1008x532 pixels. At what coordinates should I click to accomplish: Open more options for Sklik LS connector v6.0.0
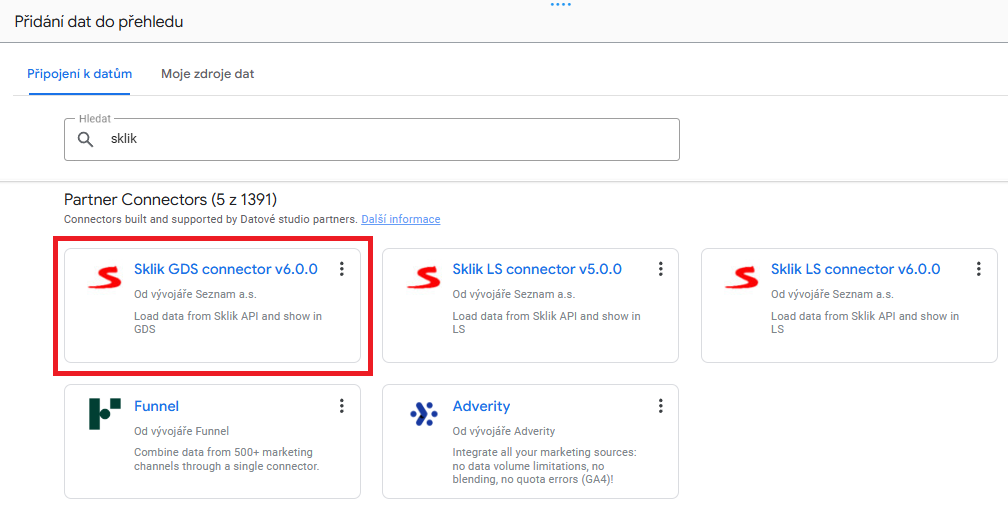(978, 269)
